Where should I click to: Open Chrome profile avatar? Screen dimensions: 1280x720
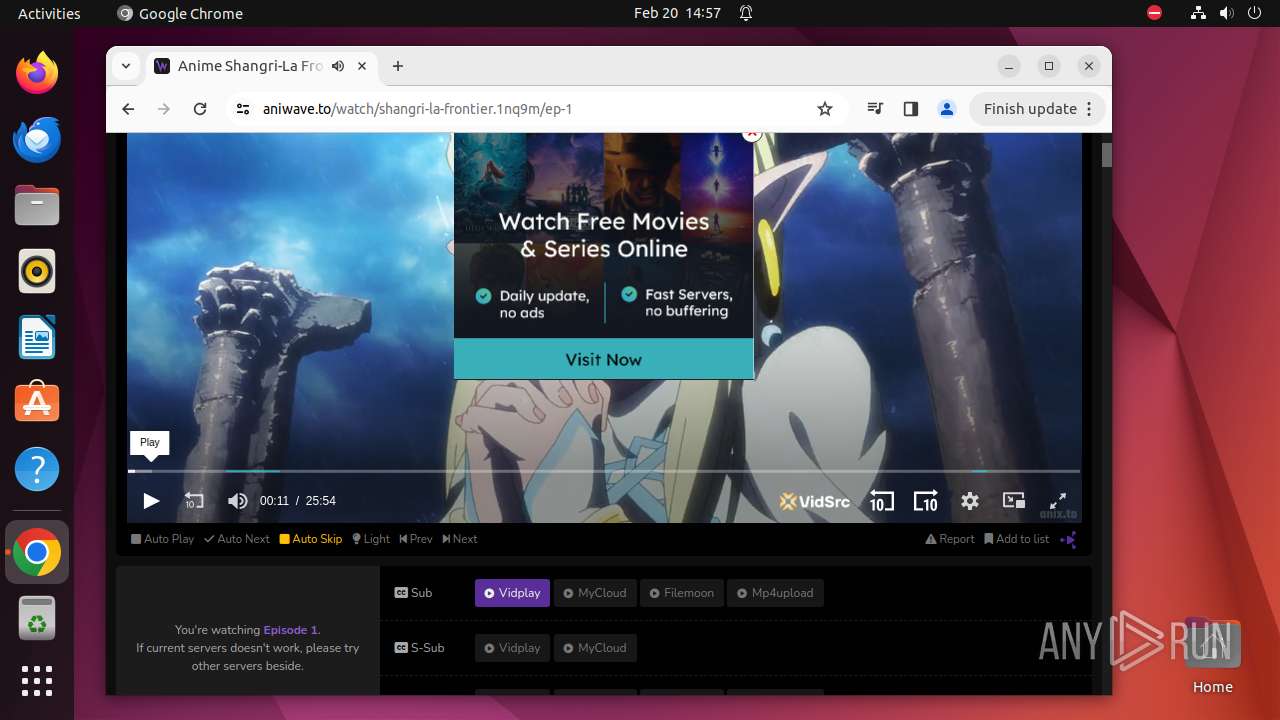point(947,109)
